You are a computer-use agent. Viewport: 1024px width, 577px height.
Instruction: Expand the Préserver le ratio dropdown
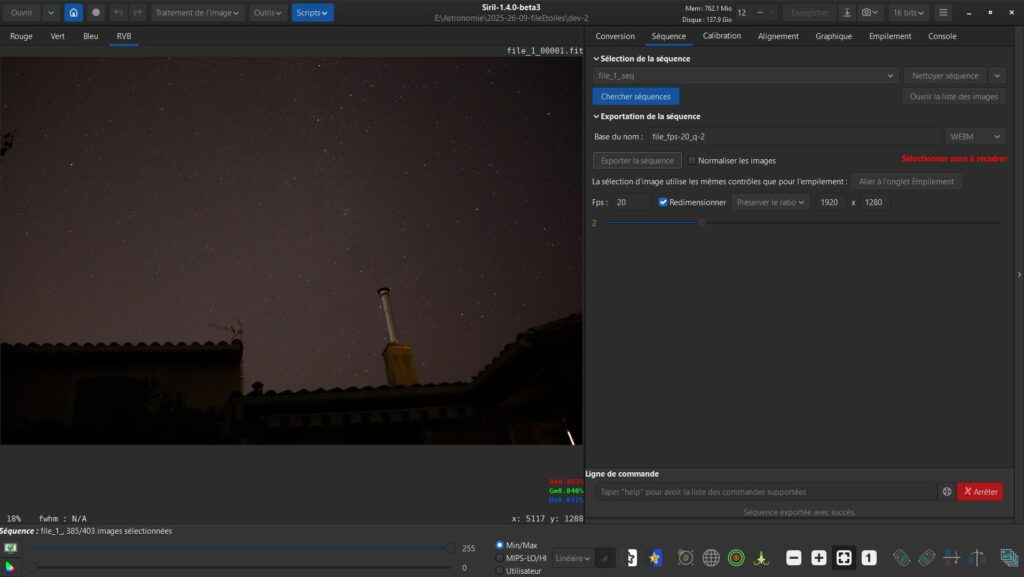tap(770, 202)
